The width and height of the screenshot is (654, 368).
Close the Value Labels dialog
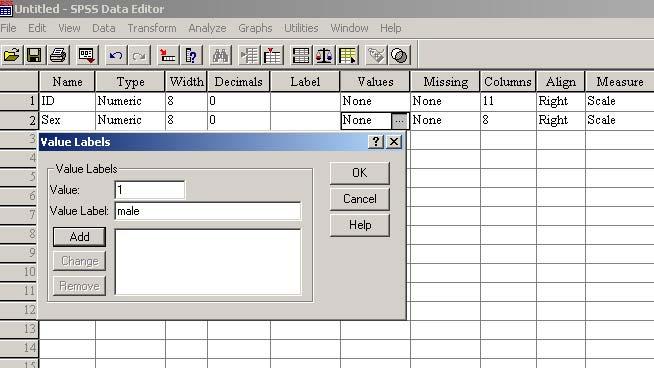[x=394, y=142]
